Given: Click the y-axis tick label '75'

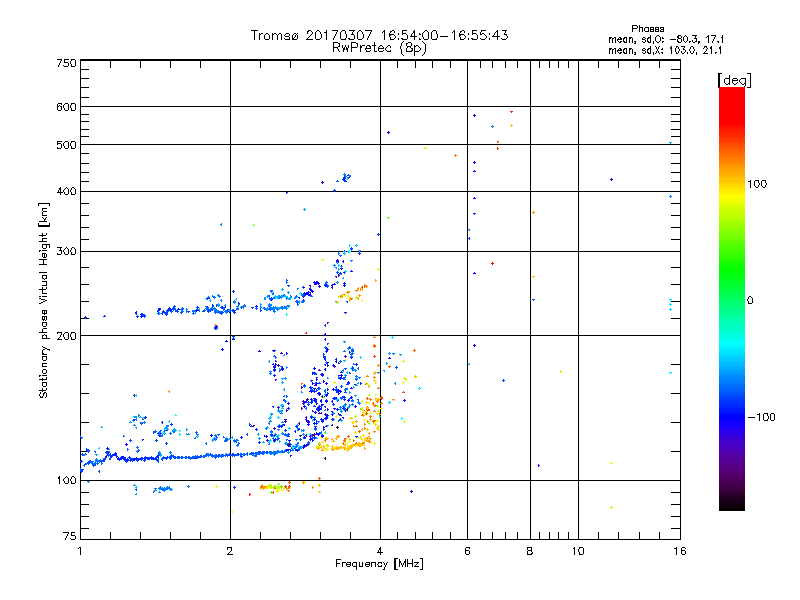Looking at the screenshot, I should pos(70,536).
